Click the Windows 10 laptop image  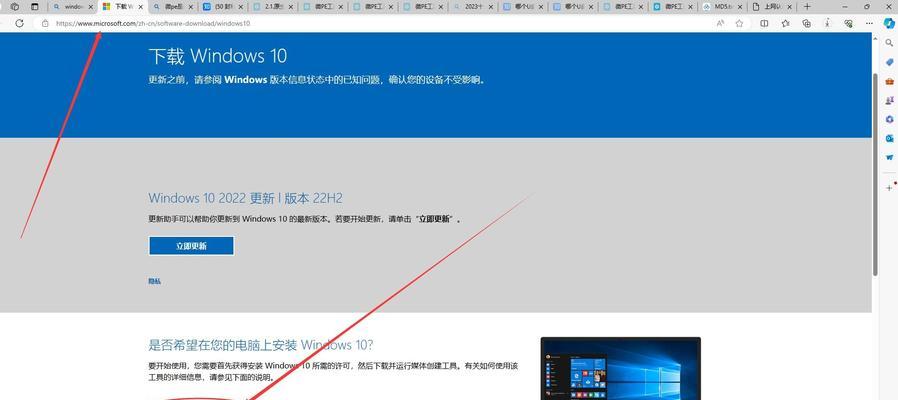tap(621, 368)
